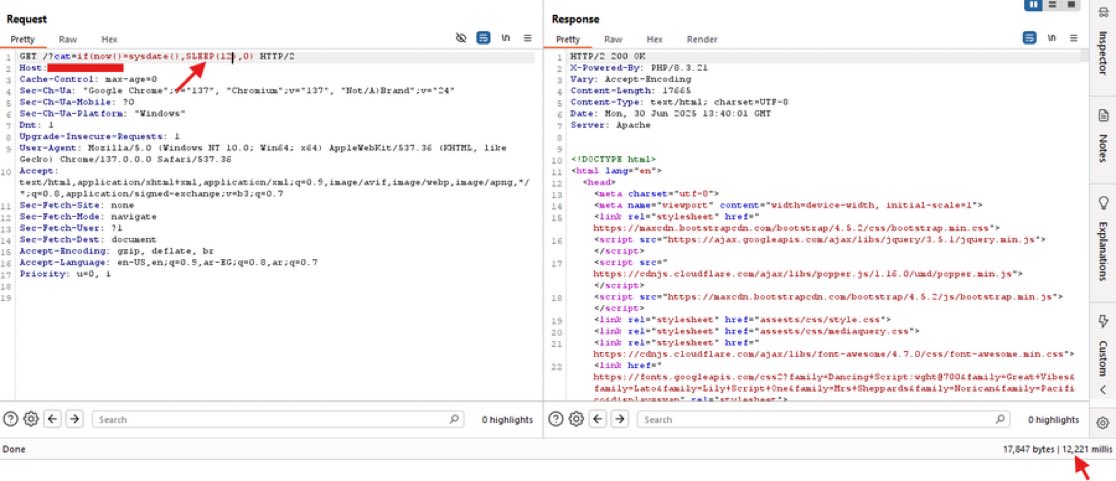Focus the Request search input field
1116x481 pixels.
coord(278,419)
